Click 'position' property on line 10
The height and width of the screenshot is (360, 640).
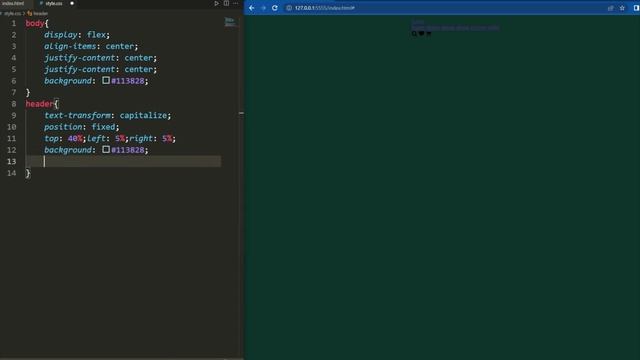[63, 127]
